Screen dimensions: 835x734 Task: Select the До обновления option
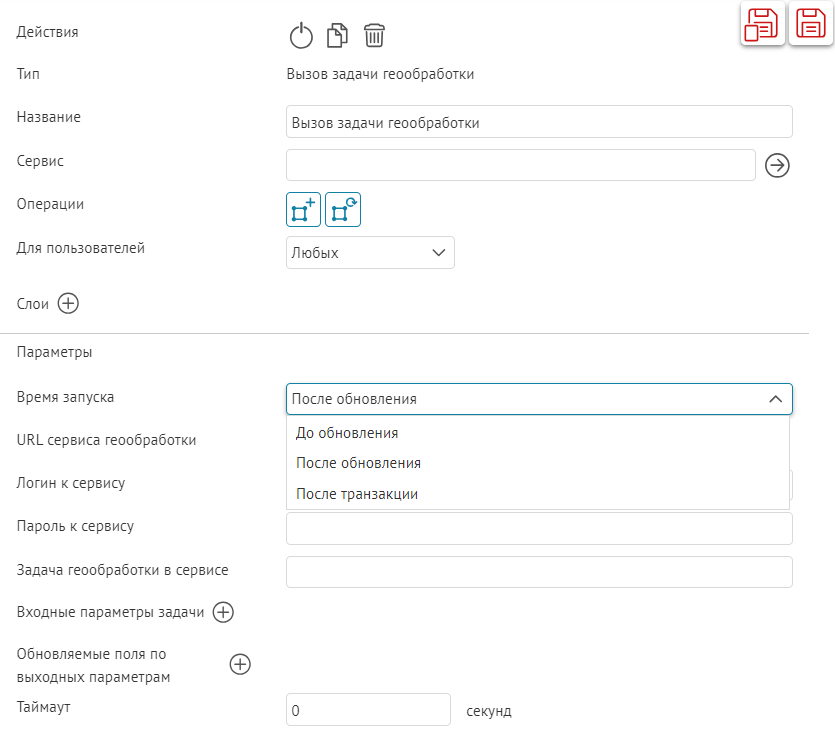[x=347, y=433]
